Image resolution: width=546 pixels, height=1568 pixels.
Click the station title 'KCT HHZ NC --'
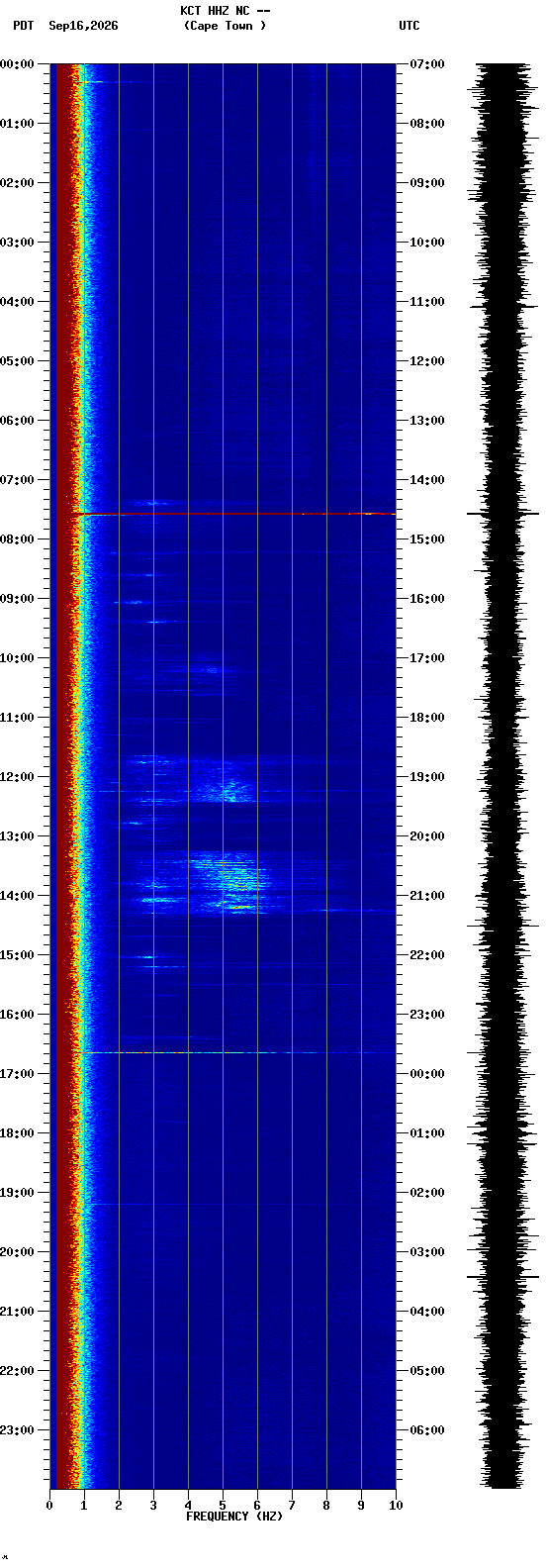pyautogui.click(x=225, y=11)
